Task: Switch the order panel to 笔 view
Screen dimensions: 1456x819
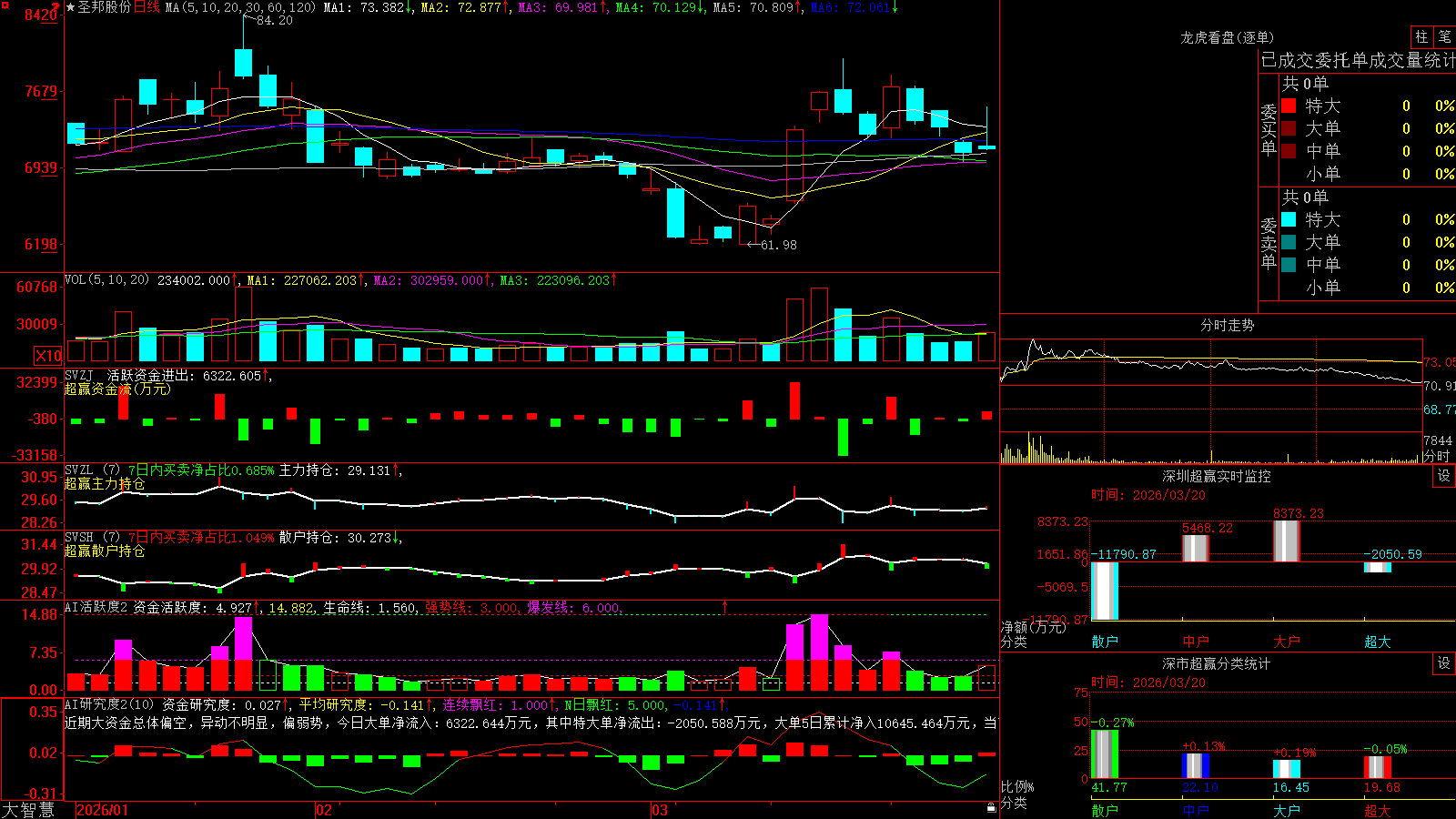Action: click(x=1444, y=36)
